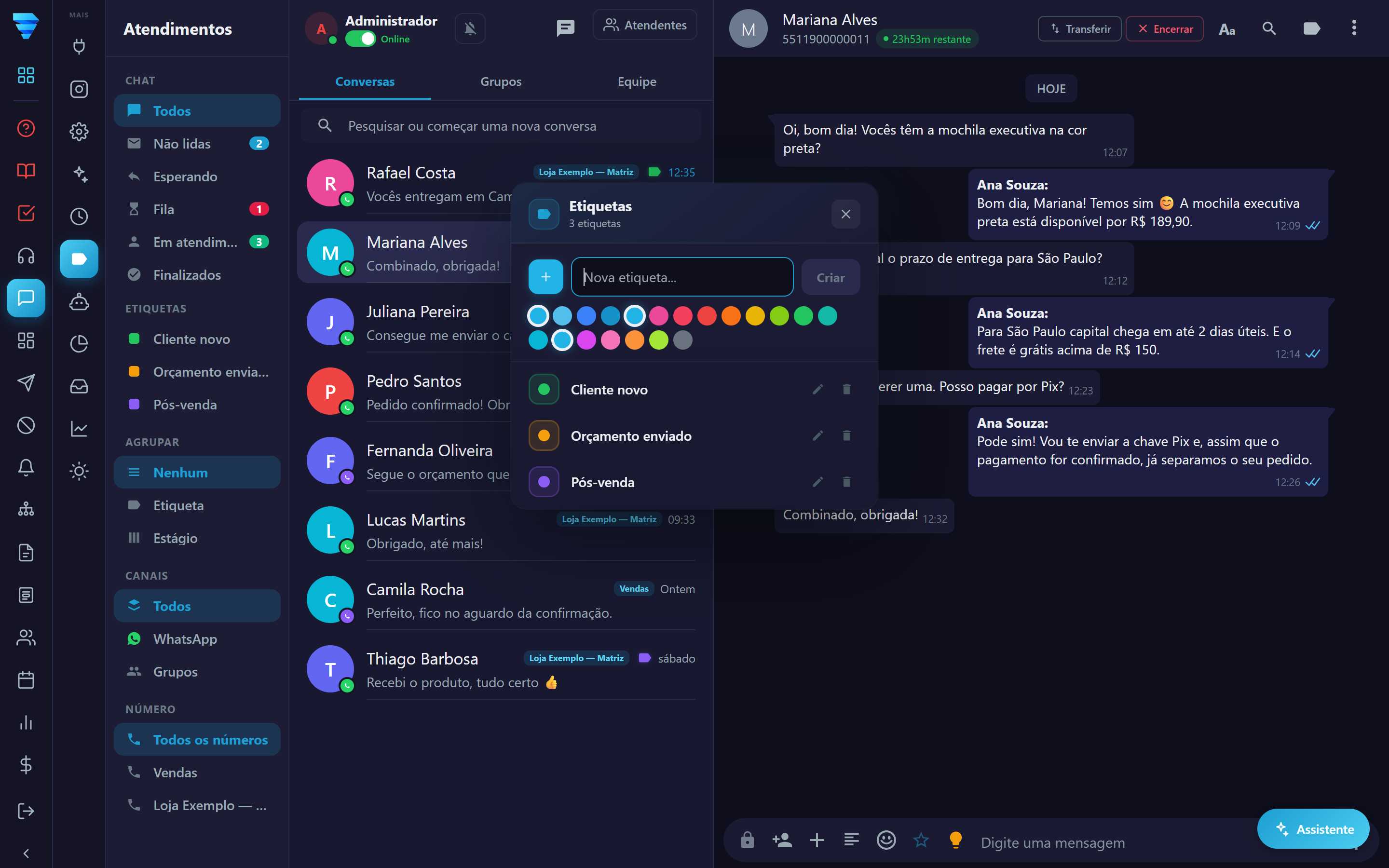This screenshot has width=1389, height=868.
Task: Open the emoji picker in message bar
Action: pyautogui.click(x=886, y=840)
